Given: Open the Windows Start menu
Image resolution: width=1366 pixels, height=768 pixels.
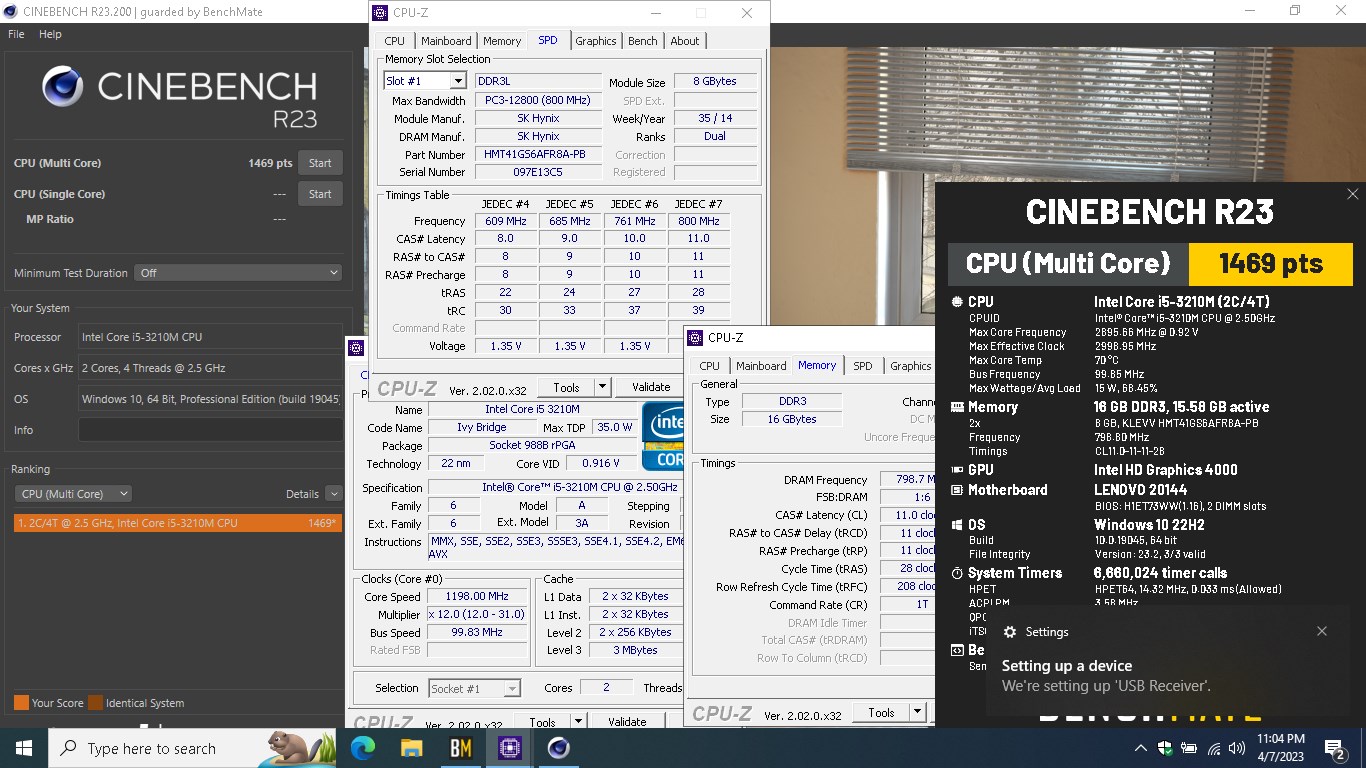Looking at the screenshot, I should click(24, 748).
